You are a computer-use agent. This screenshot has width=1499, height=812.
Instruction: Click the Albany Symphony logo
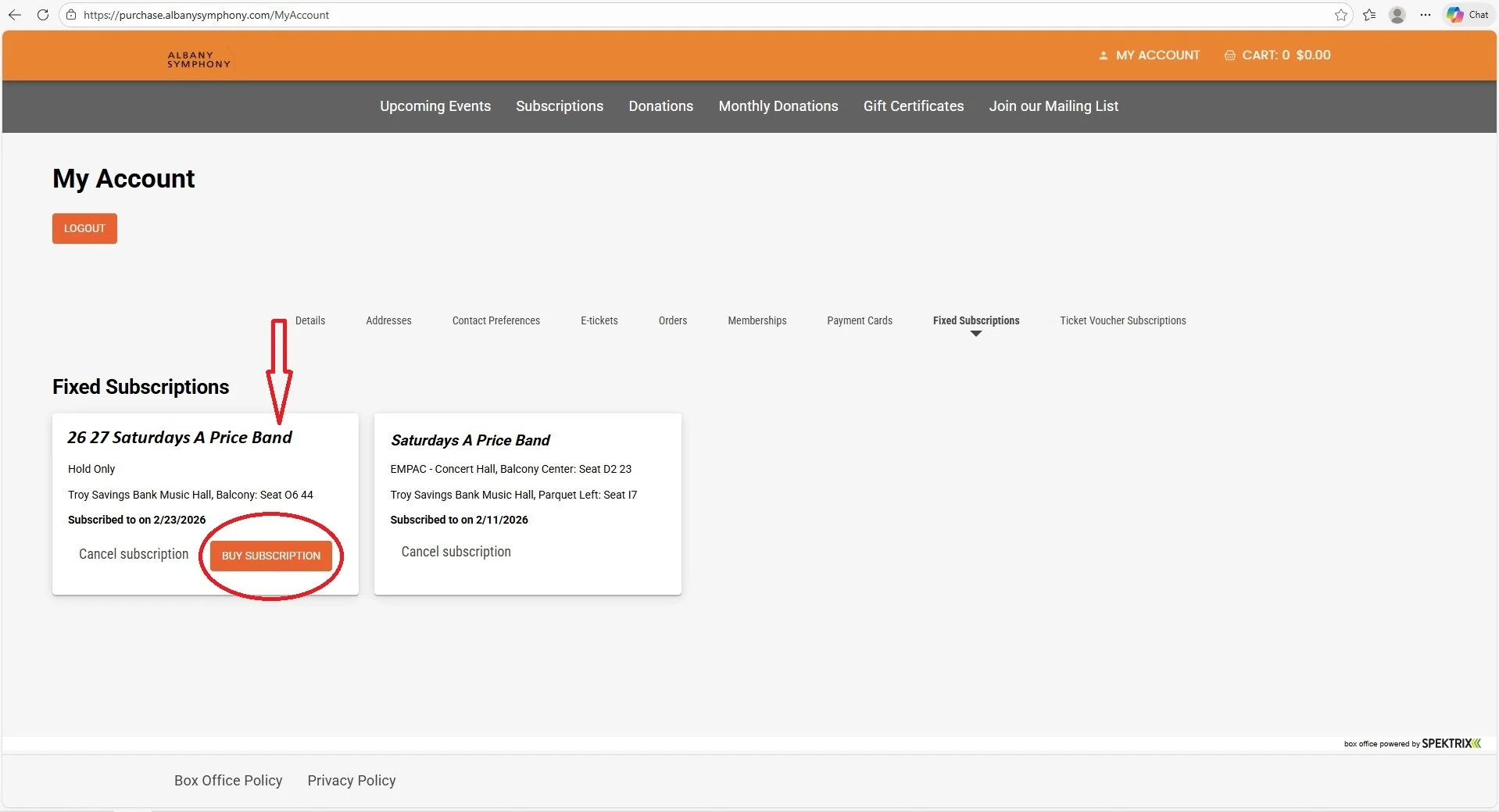click(x=198, y=59)
